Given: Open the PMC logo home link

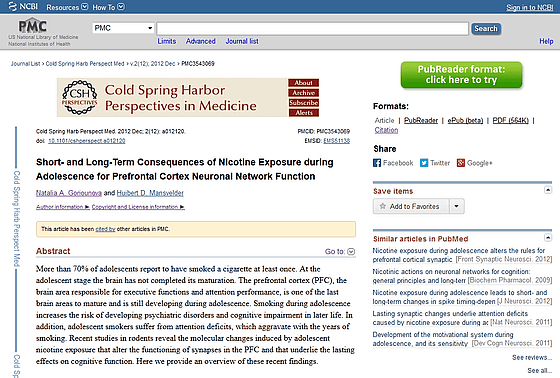Looking at the screenshot, I should pos(32,26).
